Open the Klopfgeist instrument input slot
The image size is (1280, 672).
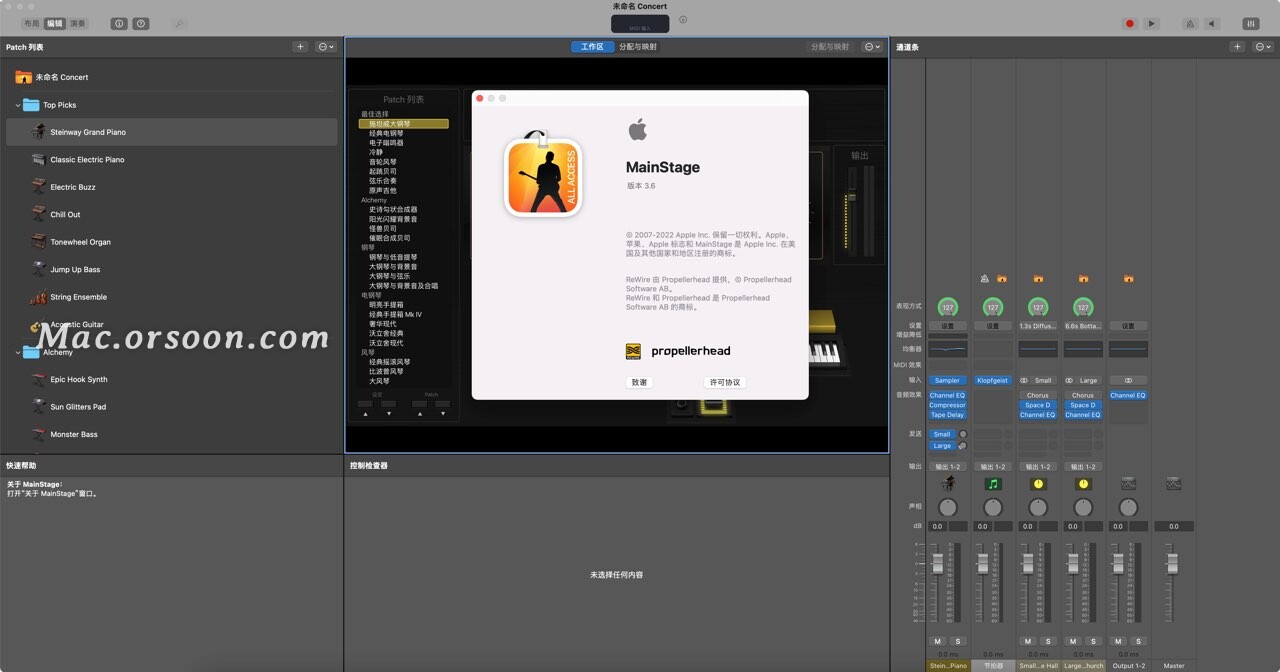click(992, 380)
